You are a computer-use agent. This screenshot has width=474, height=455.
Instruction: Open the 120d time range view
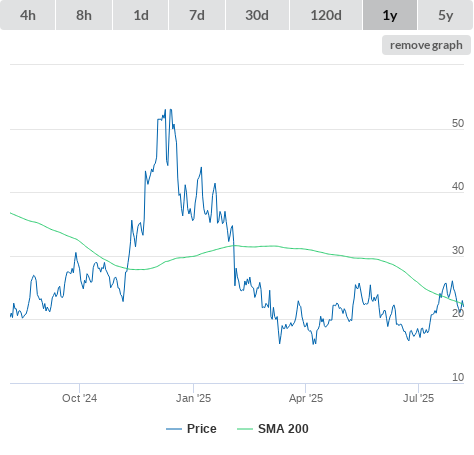pyautogui.click(x=326, y=15)
